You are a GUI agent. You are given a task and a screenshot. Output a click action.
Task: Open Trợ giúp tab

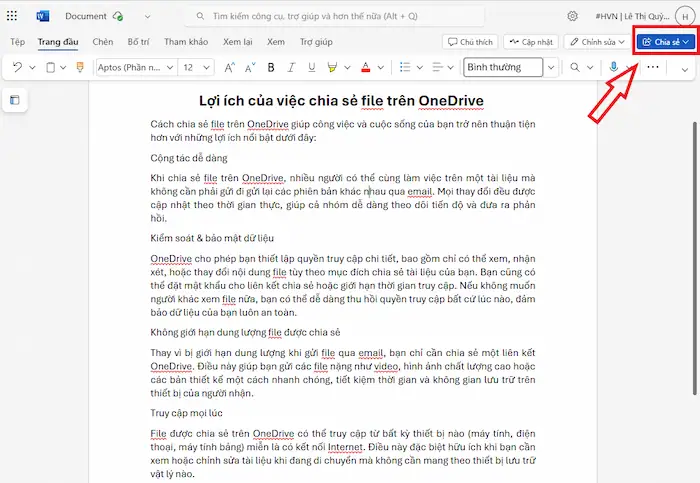pos(316,42)
